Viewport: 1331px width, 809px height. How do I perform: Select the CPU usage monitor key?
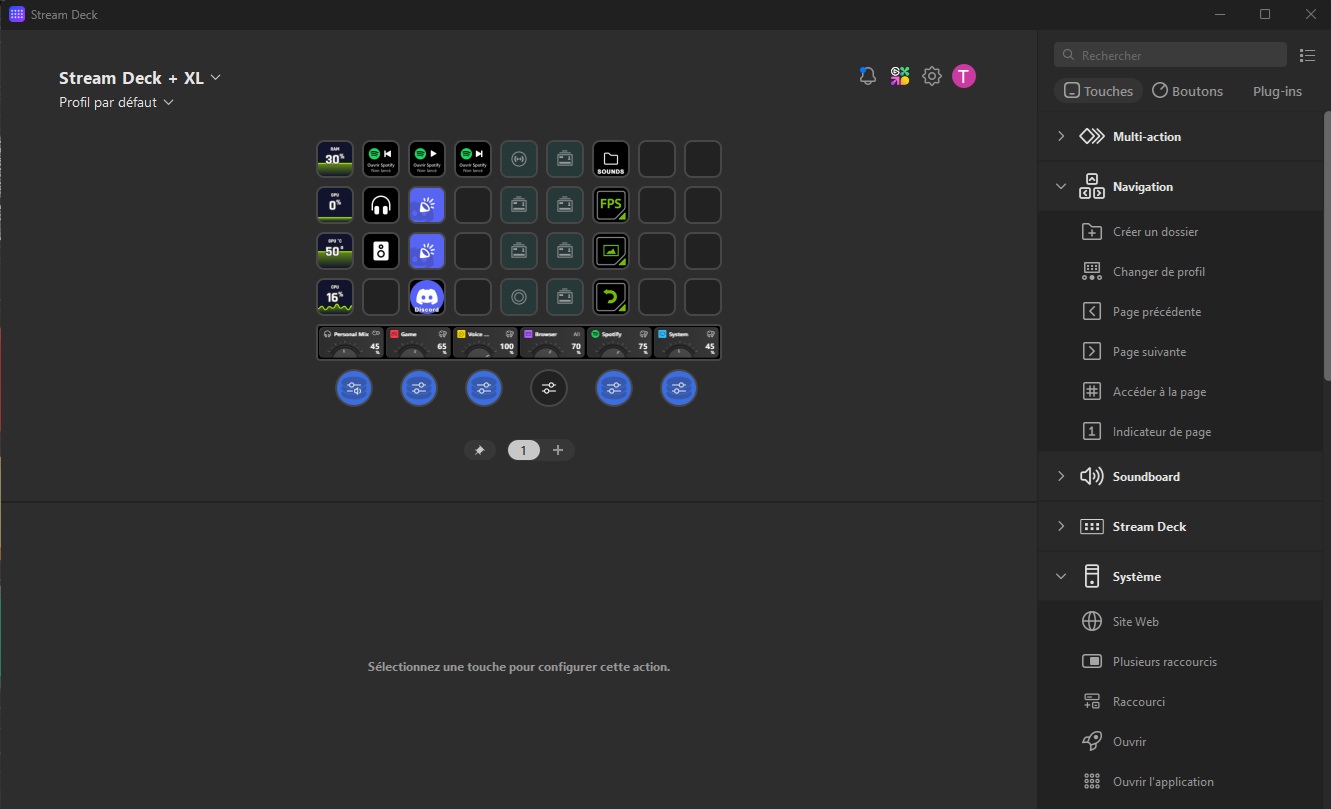click(335, 297)
